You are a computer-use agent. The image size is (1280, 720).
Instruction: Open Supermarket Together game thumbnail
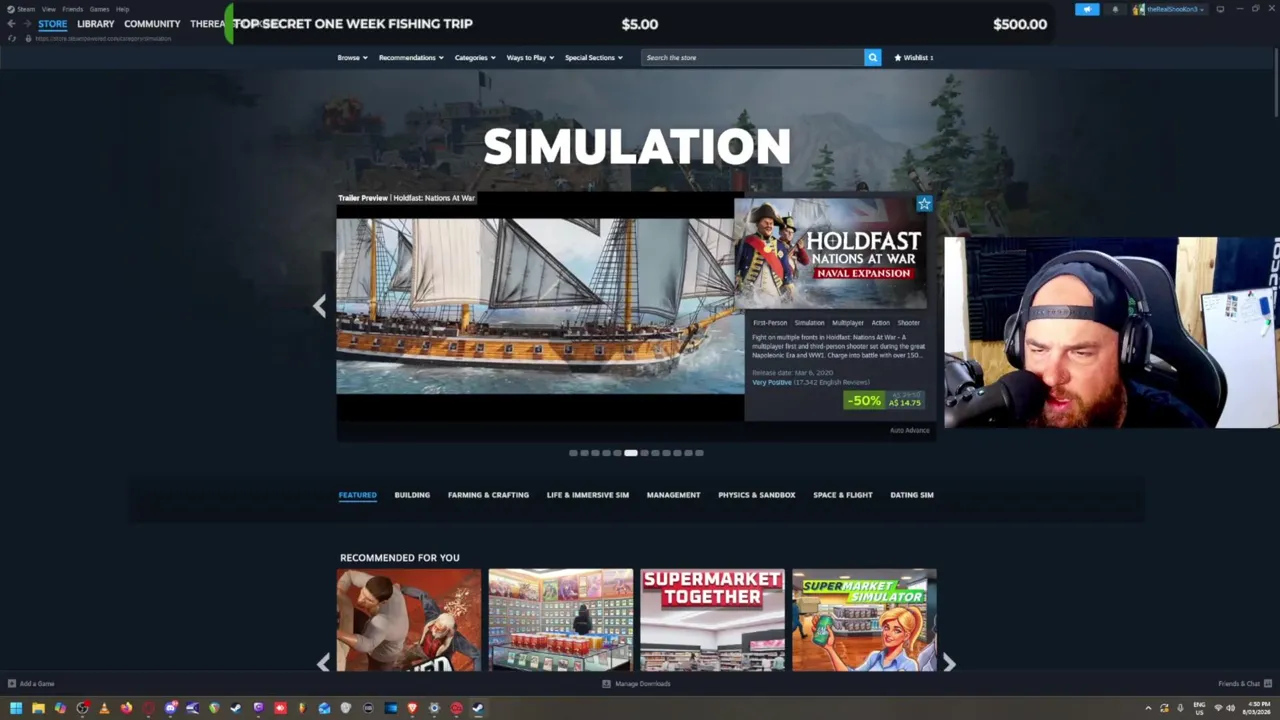(x=712, y=620)
